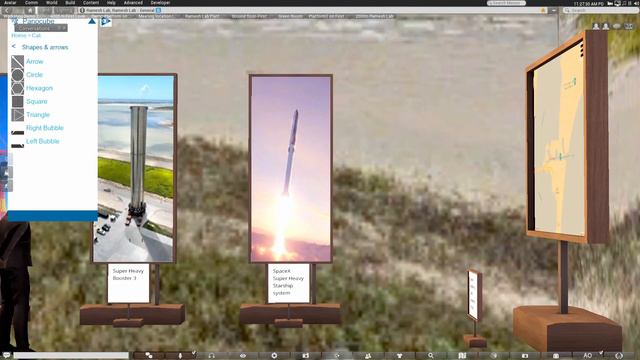Click the Hexagon shape icon
Screen dimensions: 640x360
(17, 88)
